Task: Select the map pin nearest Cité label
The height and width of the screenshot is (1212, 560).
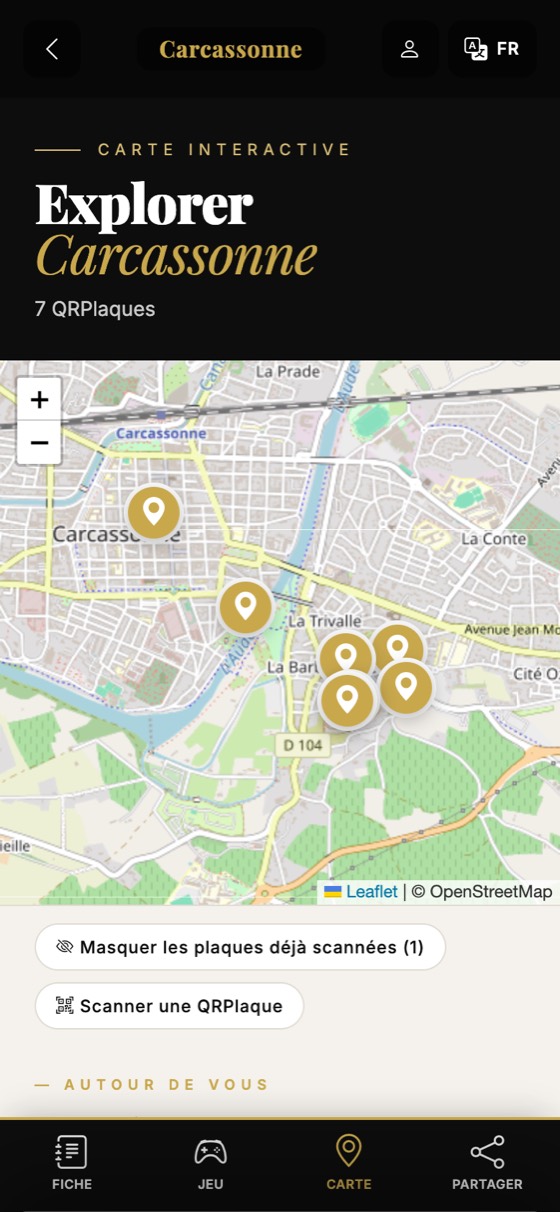Action: point(405,687)
